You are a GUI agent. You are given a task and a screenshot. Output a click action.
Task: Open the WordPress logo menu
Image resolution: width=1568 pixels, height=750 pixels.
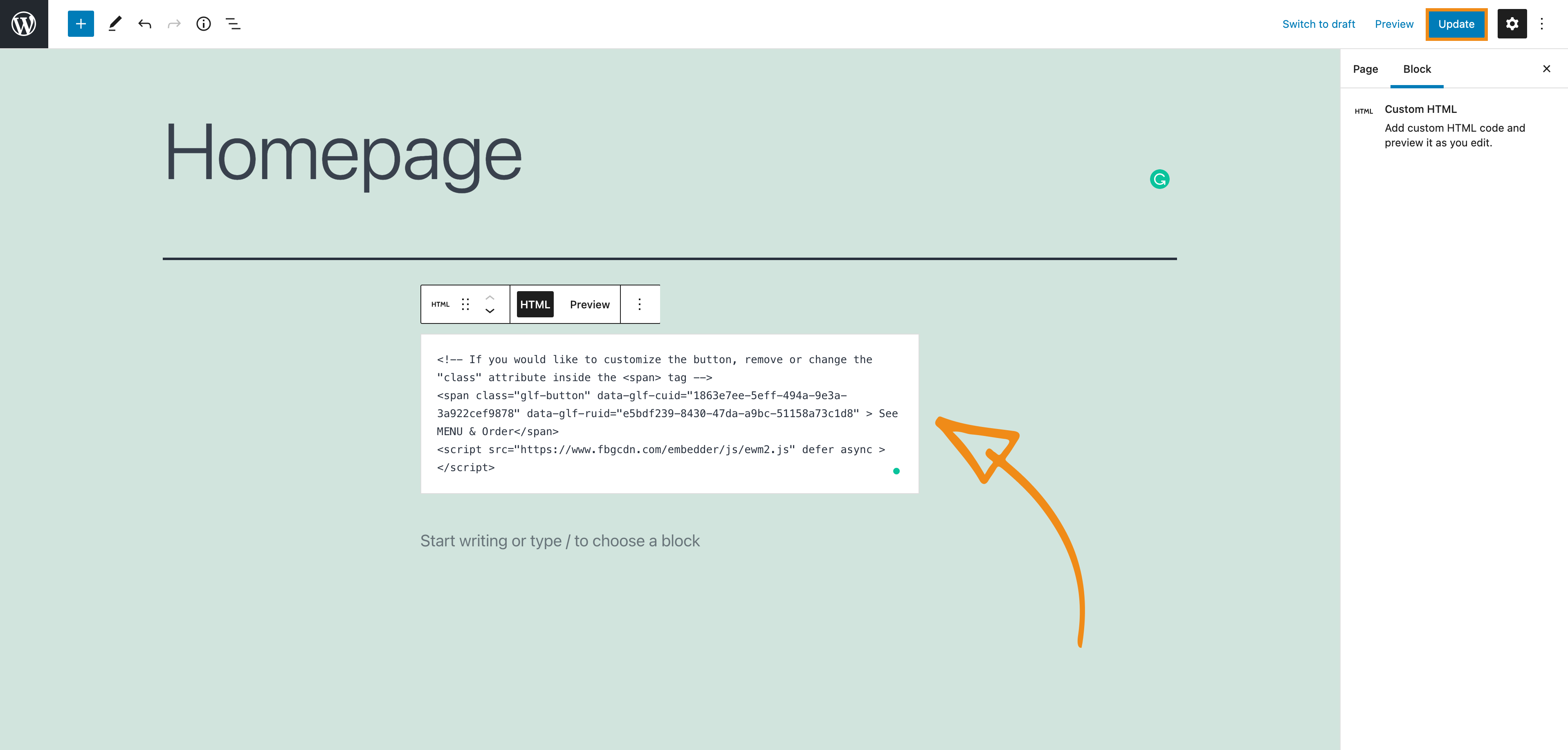(x=24, y=24)
